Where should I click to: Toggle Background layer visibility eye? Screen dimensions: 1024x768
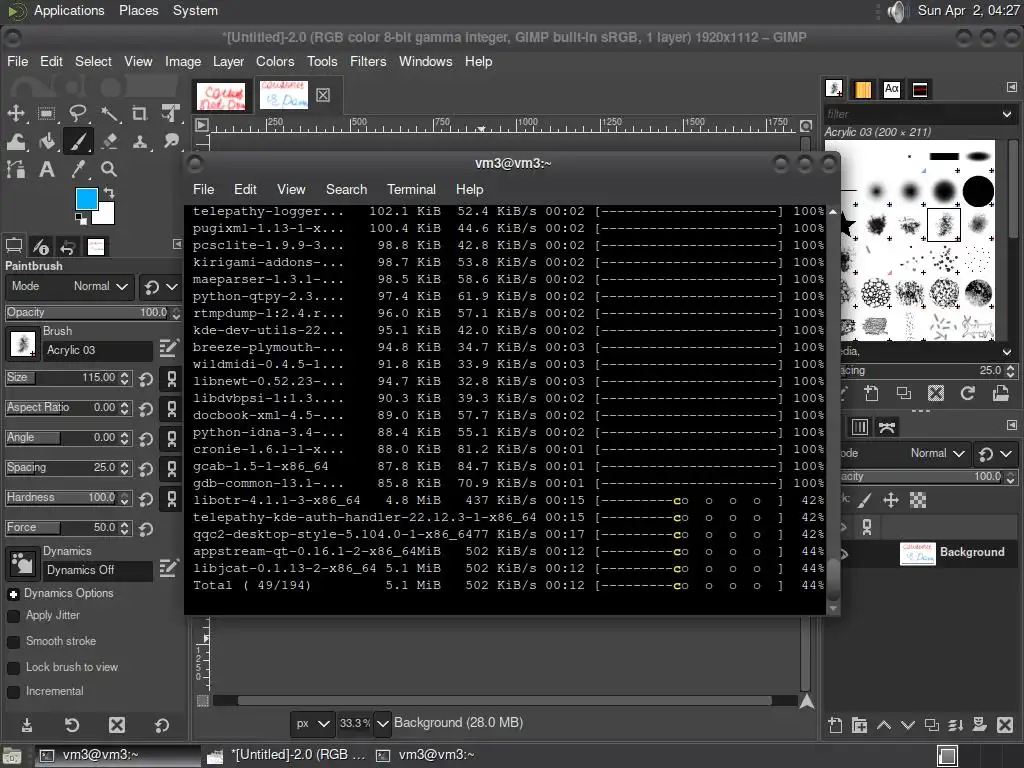[845, 554]
